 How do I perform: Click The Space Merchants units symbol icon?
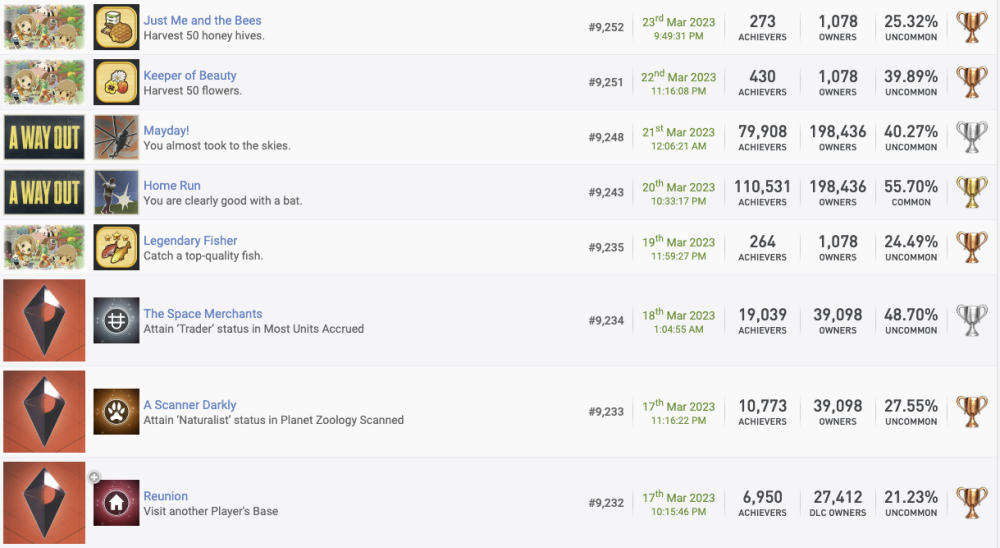(116, 320)
